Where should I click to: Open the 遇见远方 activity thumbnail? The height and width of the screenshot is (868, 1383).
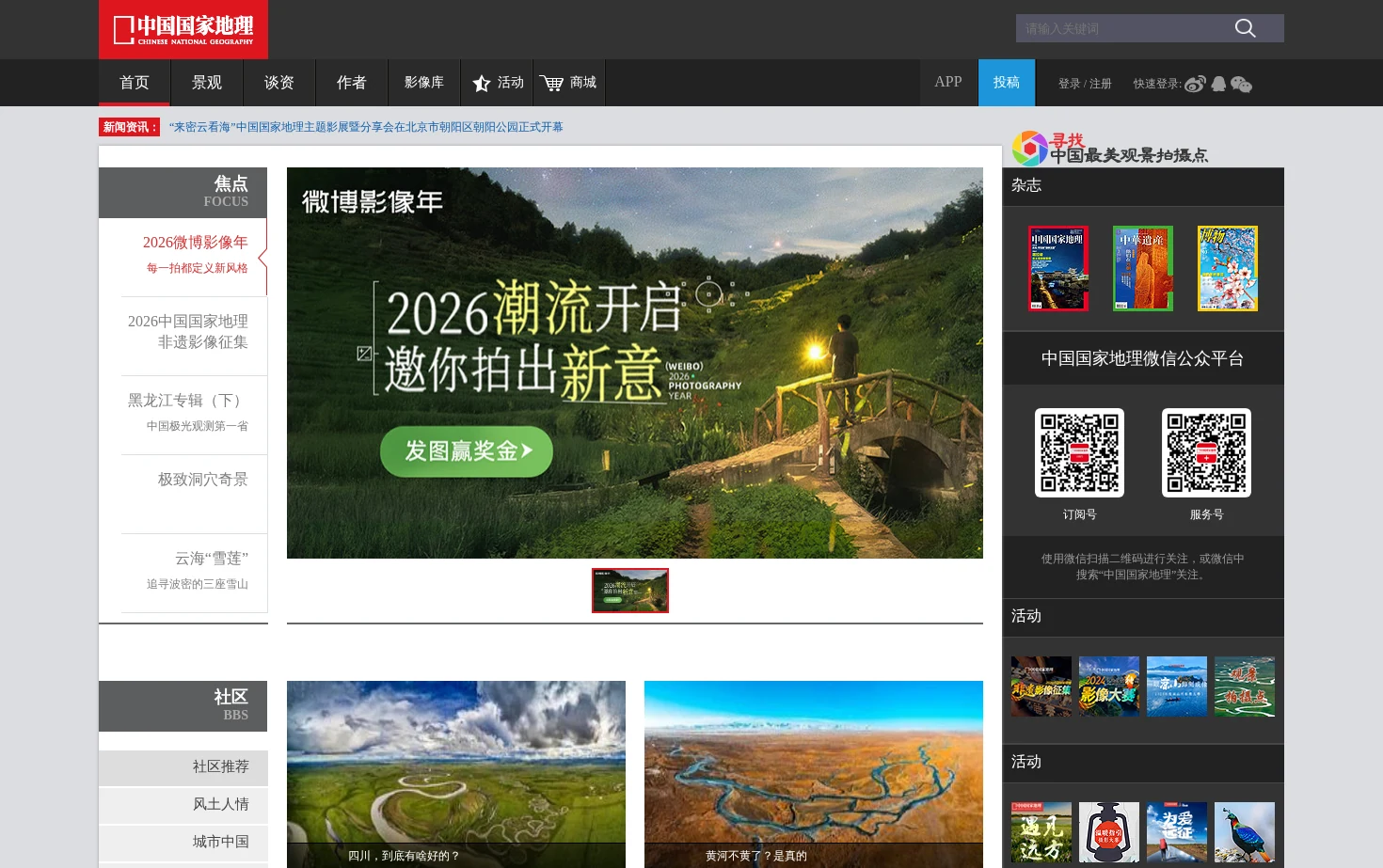click(1041, 832)
